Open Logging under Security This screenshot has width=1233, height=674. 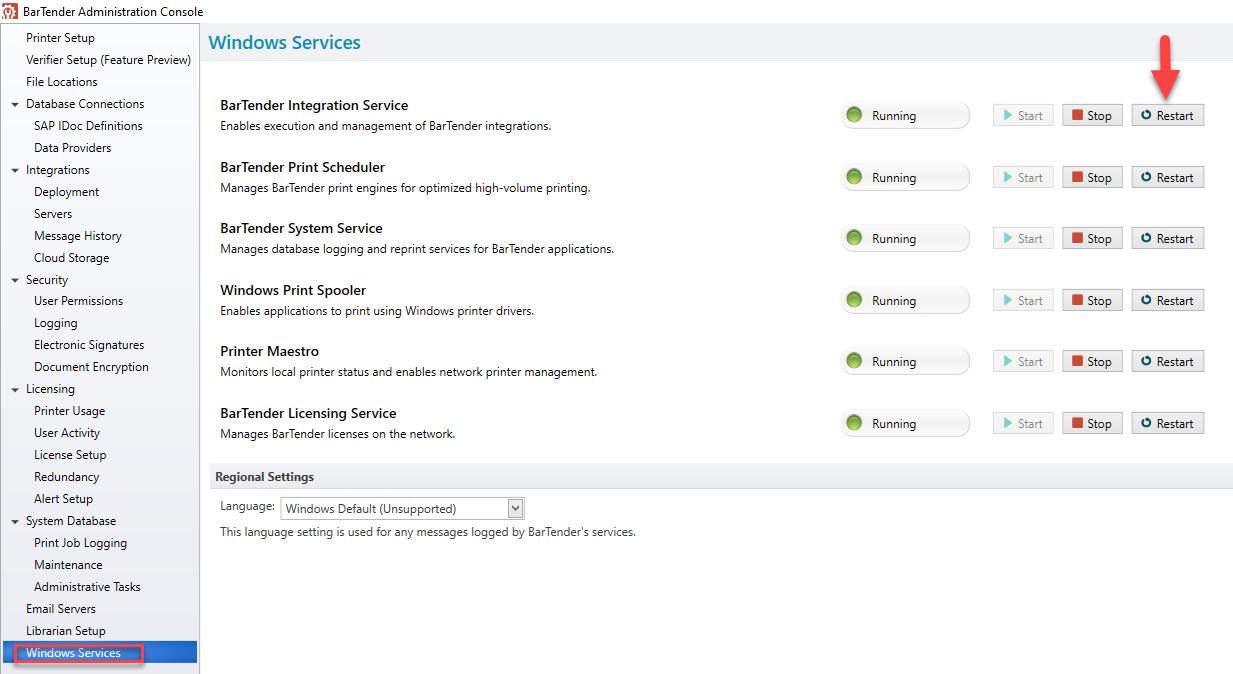click(x=55, y=323)
